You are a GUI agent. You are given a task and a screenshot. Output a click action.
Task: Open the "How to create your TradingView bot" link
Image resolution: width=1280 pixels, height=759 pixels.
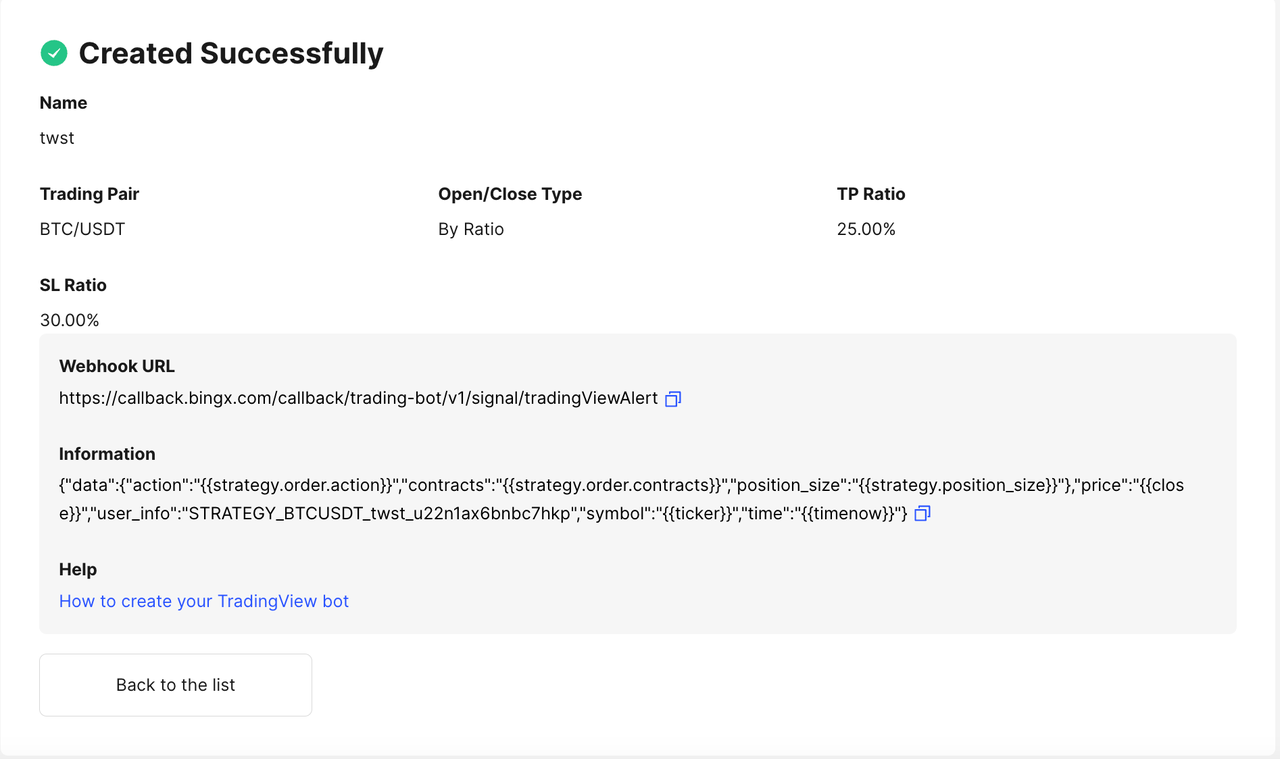point(204,601)
